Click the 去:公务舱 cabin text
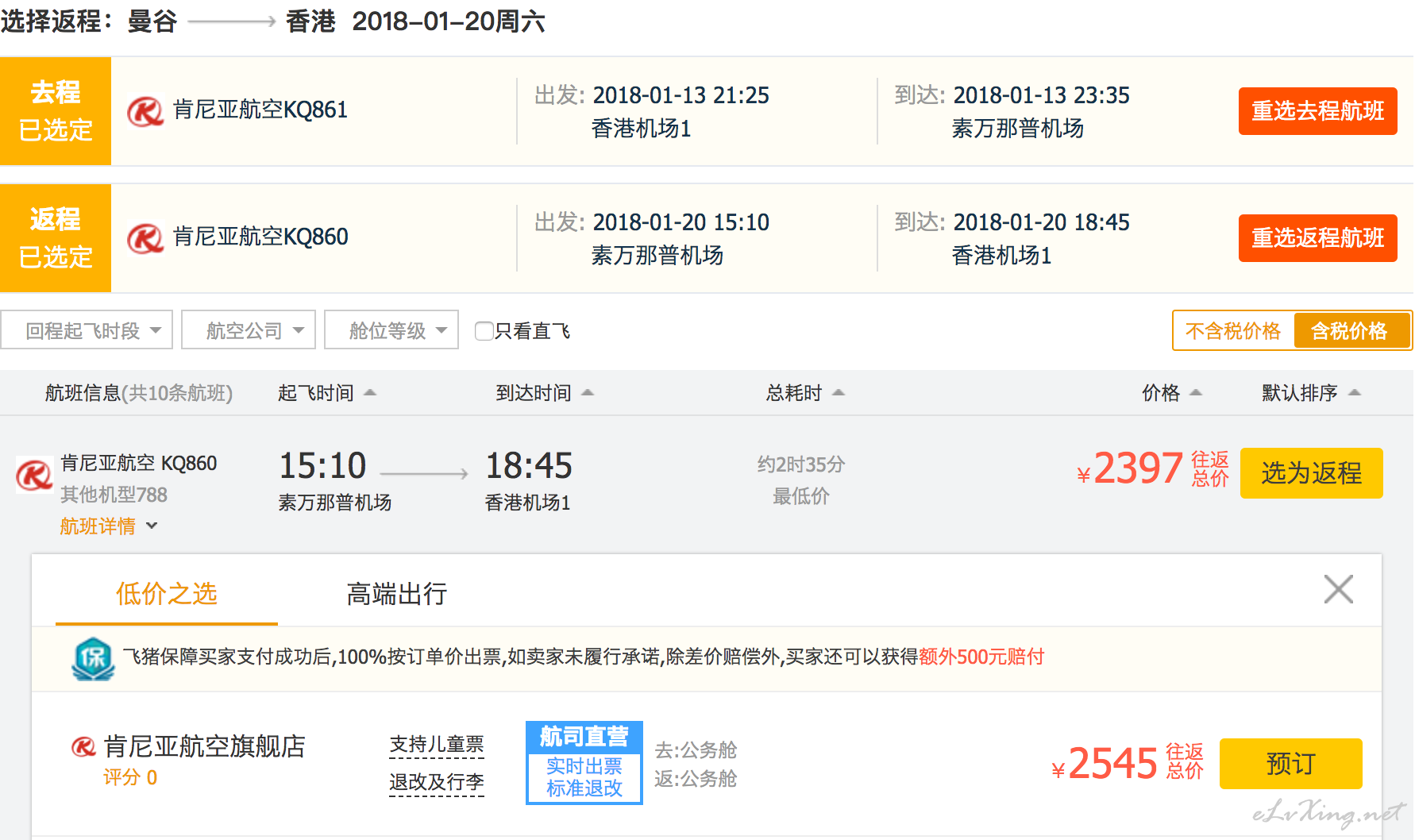Image resolution: width=1415 pixels, height=840 pixels. (696, 749)
